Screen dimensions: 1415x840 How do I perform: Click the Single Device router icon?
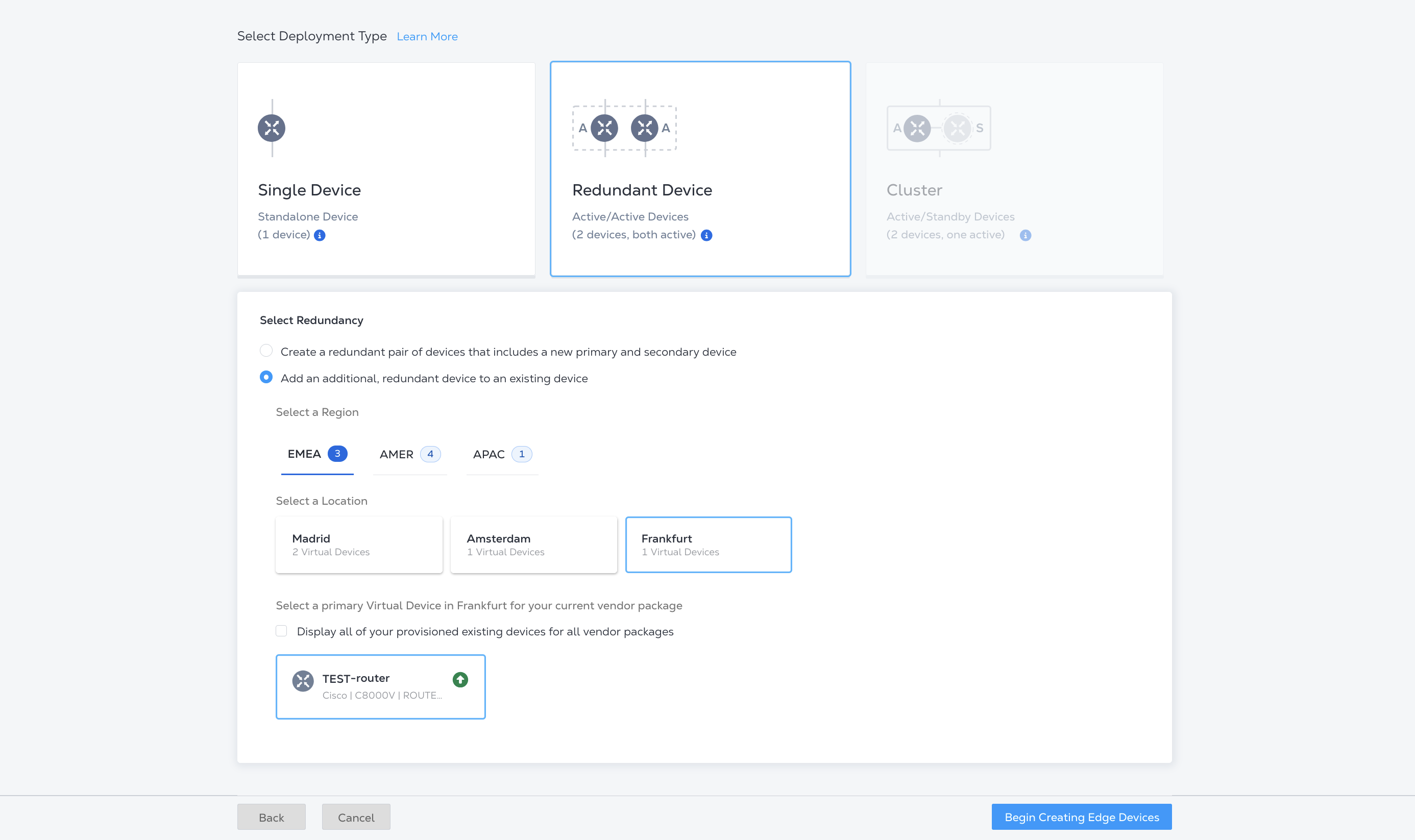(x=272, y=128)
